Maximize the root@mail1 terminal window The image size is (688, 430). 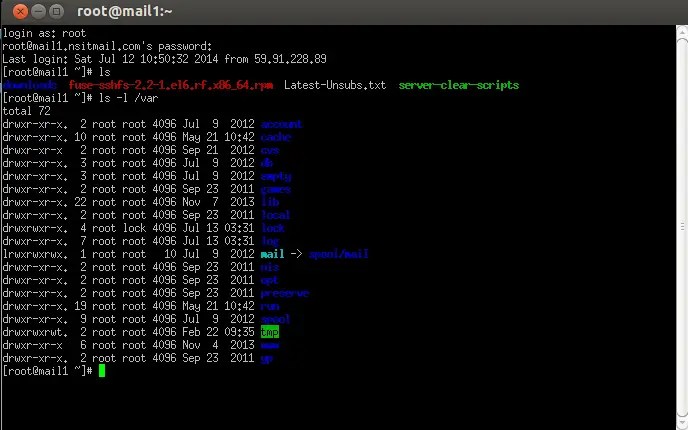click(56, 11)
